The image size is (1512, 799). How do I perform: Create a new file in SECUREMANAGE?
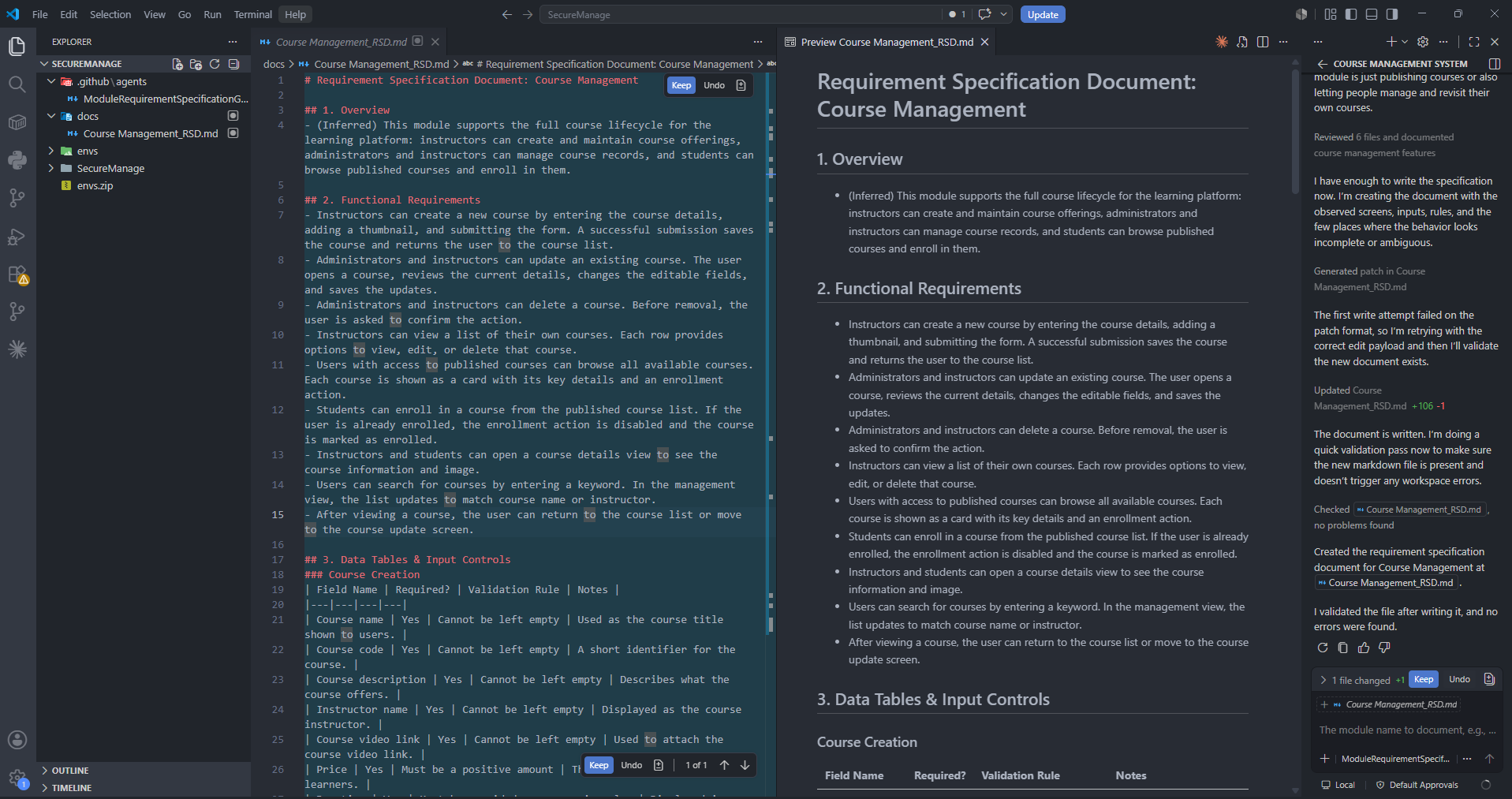(x=177, y=64)
